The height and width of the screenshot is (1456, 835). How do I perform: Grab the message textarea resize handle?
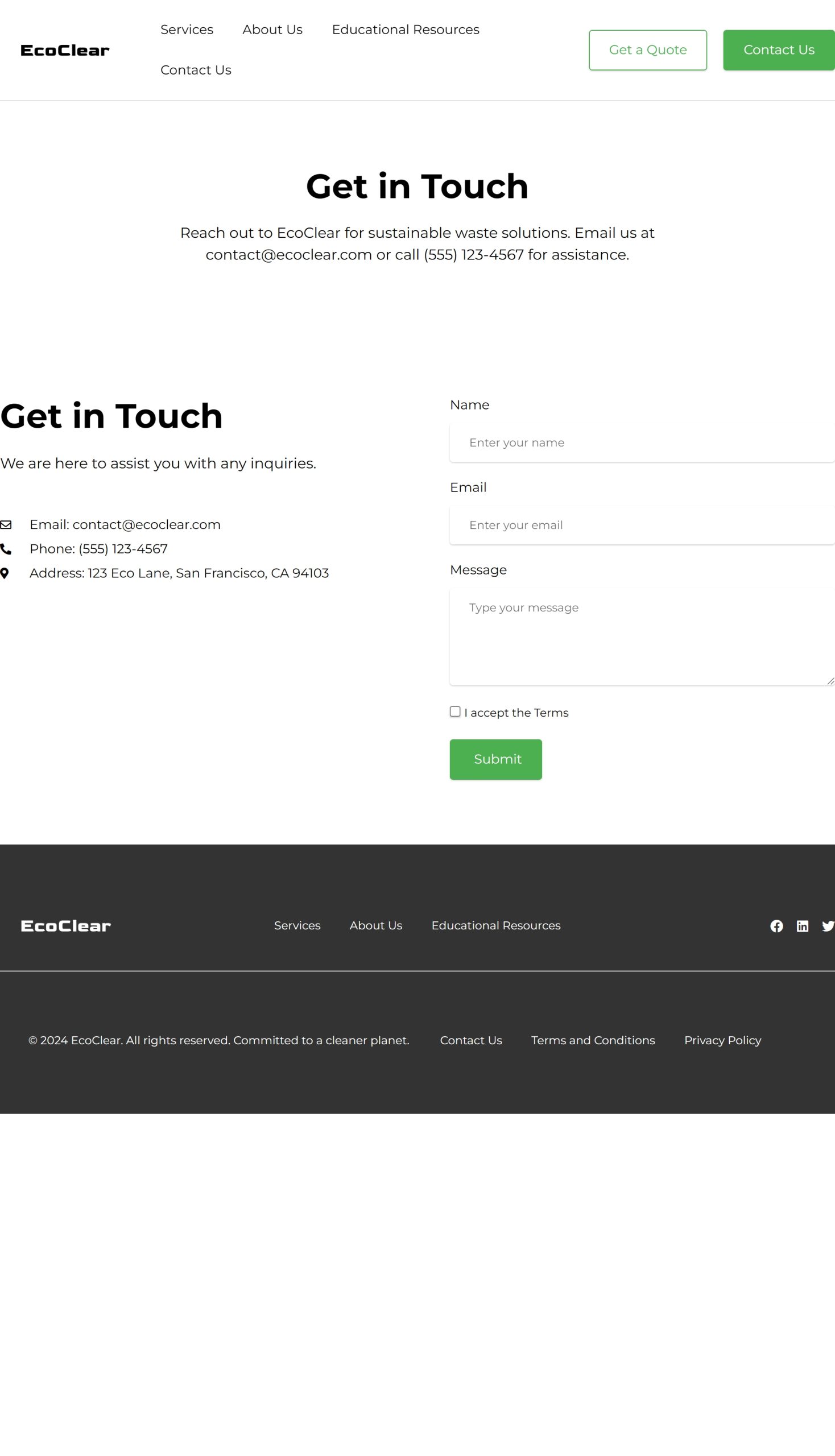[x=830, y=681]
